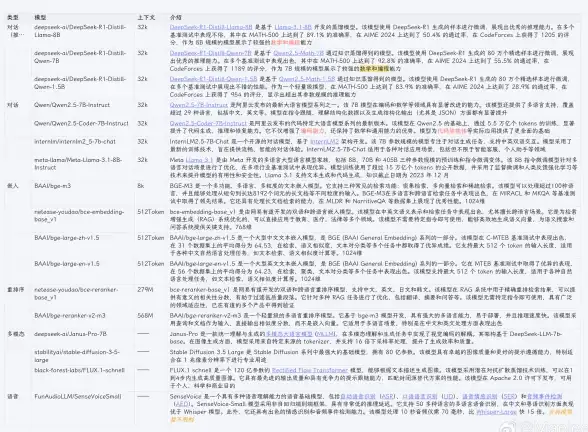Click 32k context value in Meta-Llama-3.1 row

(142, 160)
